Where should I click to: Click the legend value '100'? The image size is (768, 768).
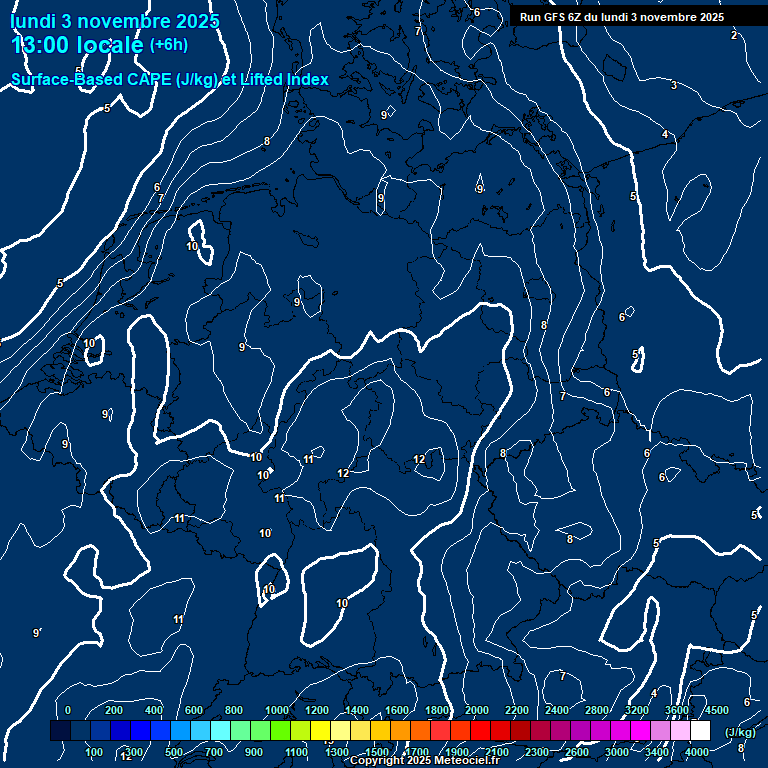[x=94, y=752]
